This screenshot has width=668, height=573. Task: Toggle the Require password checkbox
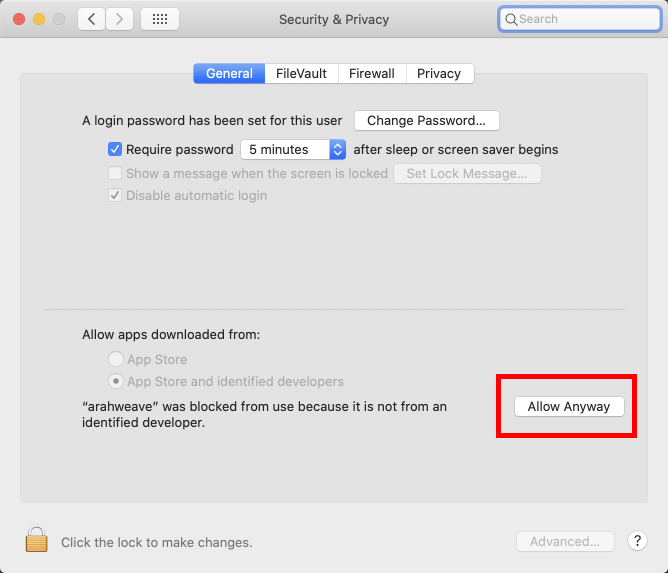click(115, 149)
